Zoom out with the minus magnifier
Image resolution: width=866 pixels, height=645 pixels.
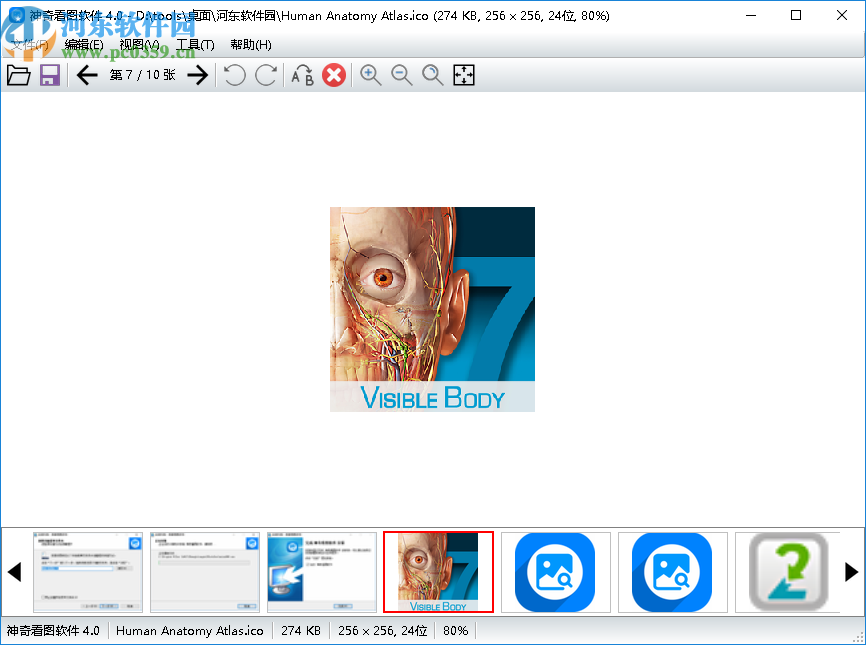402,75
